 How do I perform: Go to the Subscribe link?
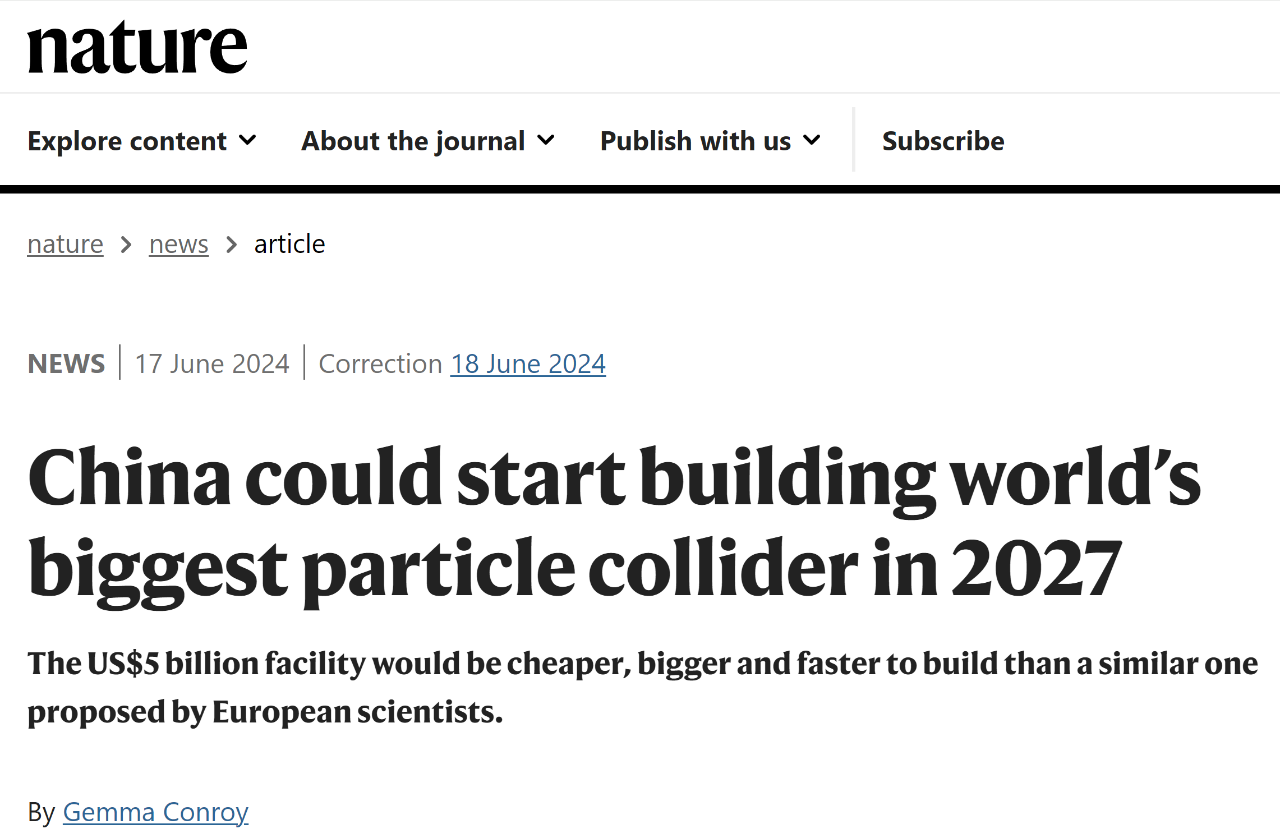[943, 141]
